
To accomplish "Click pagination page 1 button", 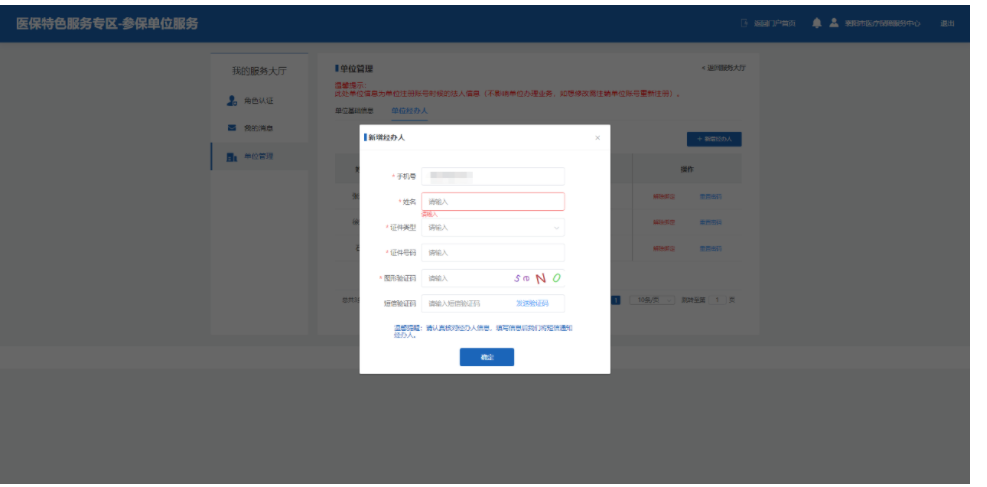I will [617, 300].
